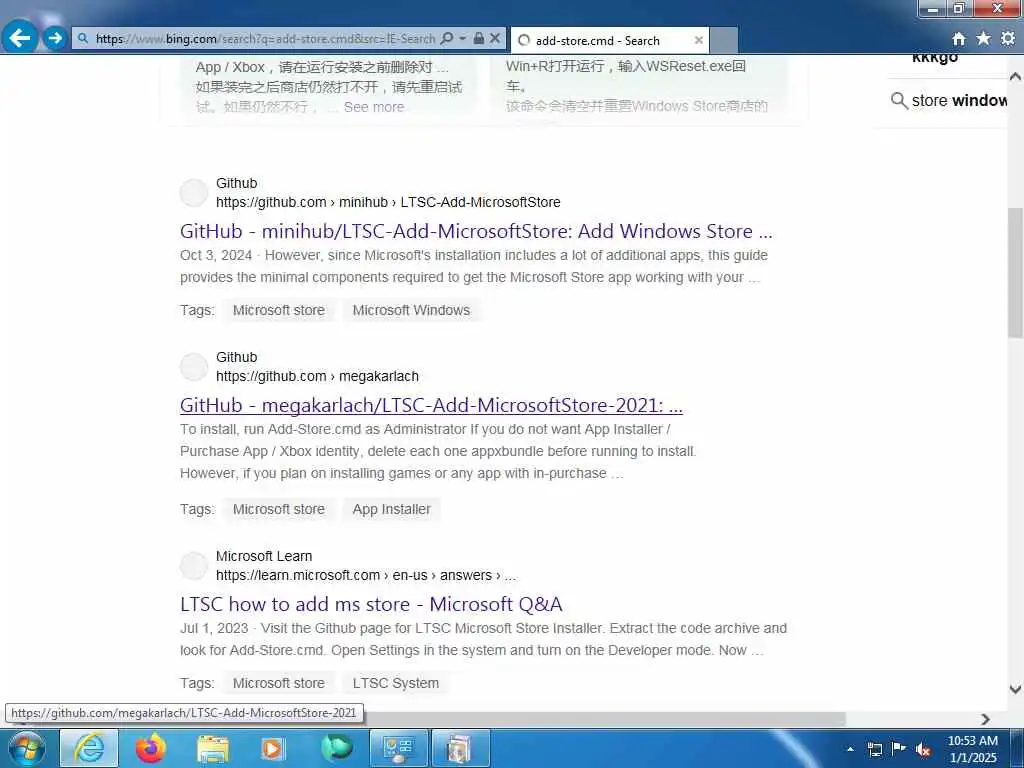
Task: Open GitHub minihub/LTSC-Add-MicrosoftStore result
Action: tap(476, 231)
